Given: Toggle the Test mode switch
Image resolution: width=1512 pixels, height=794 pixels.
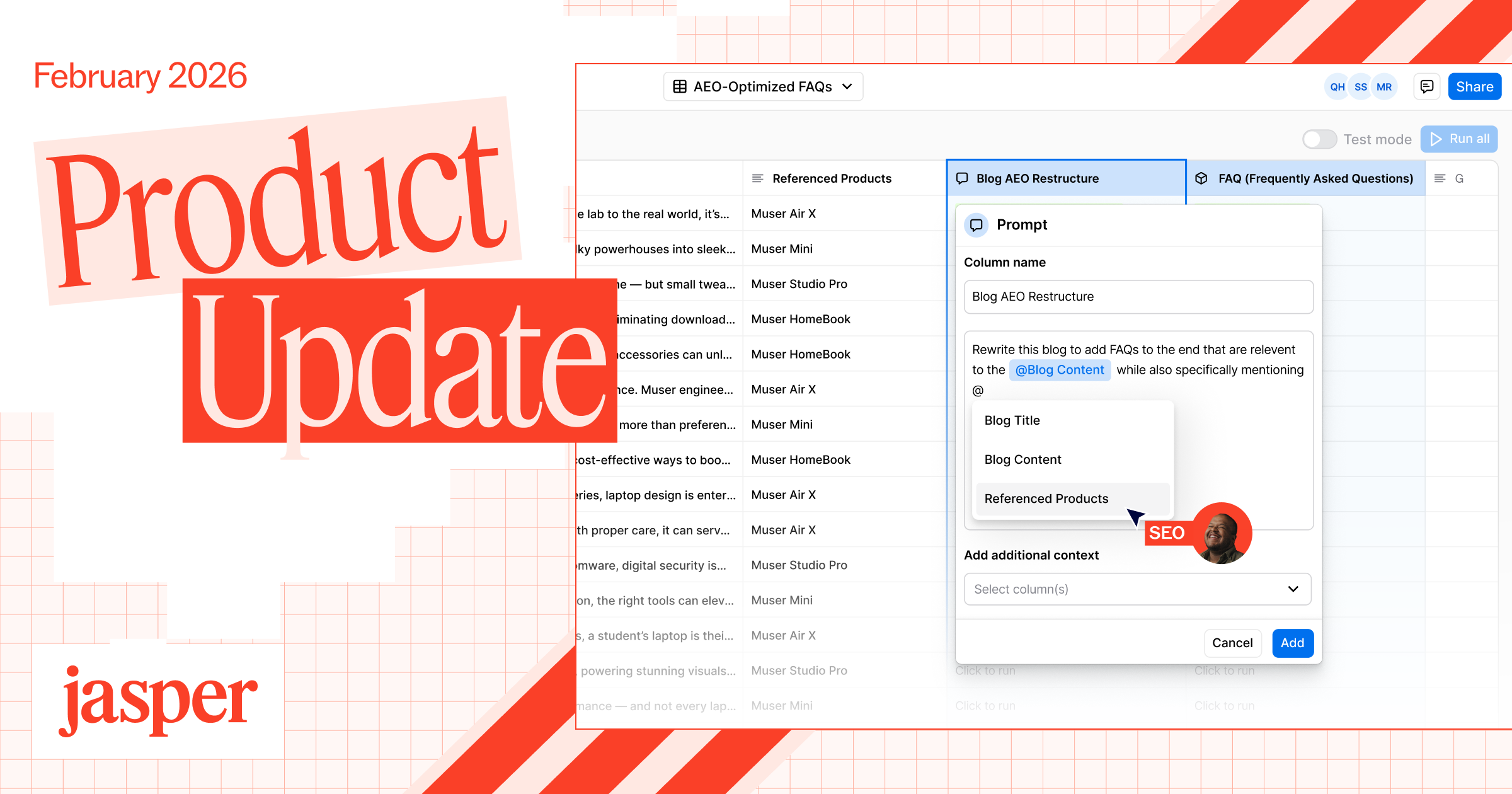Looking at the screenshot, I should point(1319,139).
